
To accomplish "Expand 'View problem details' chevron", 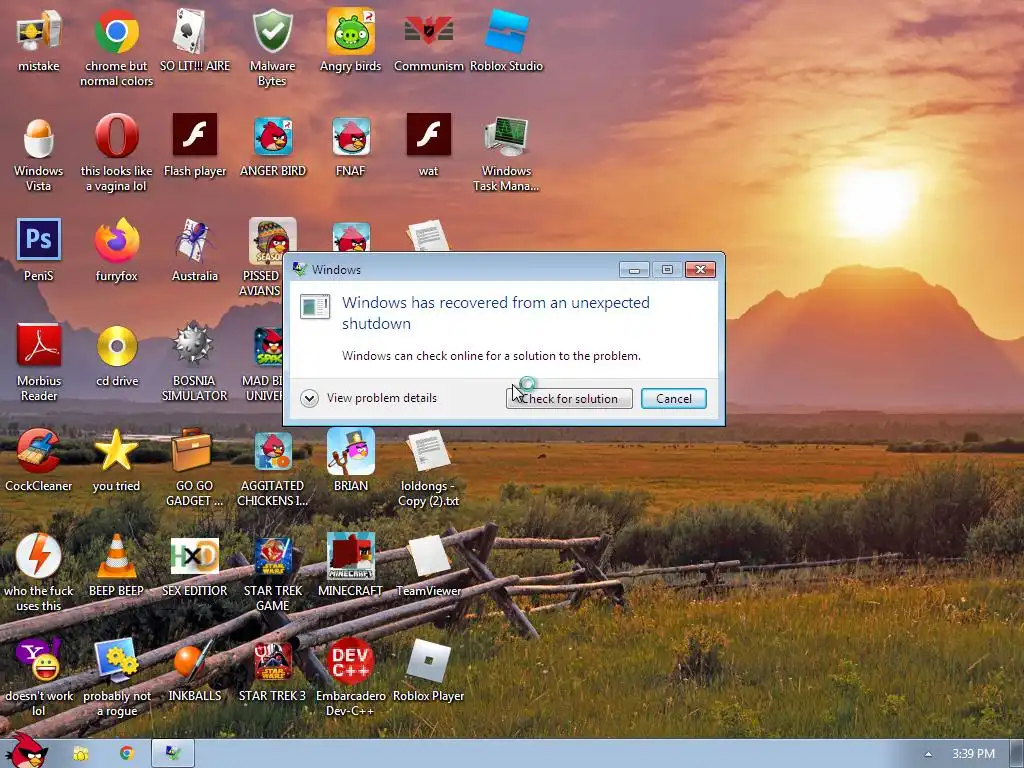I will click(310, 398).
